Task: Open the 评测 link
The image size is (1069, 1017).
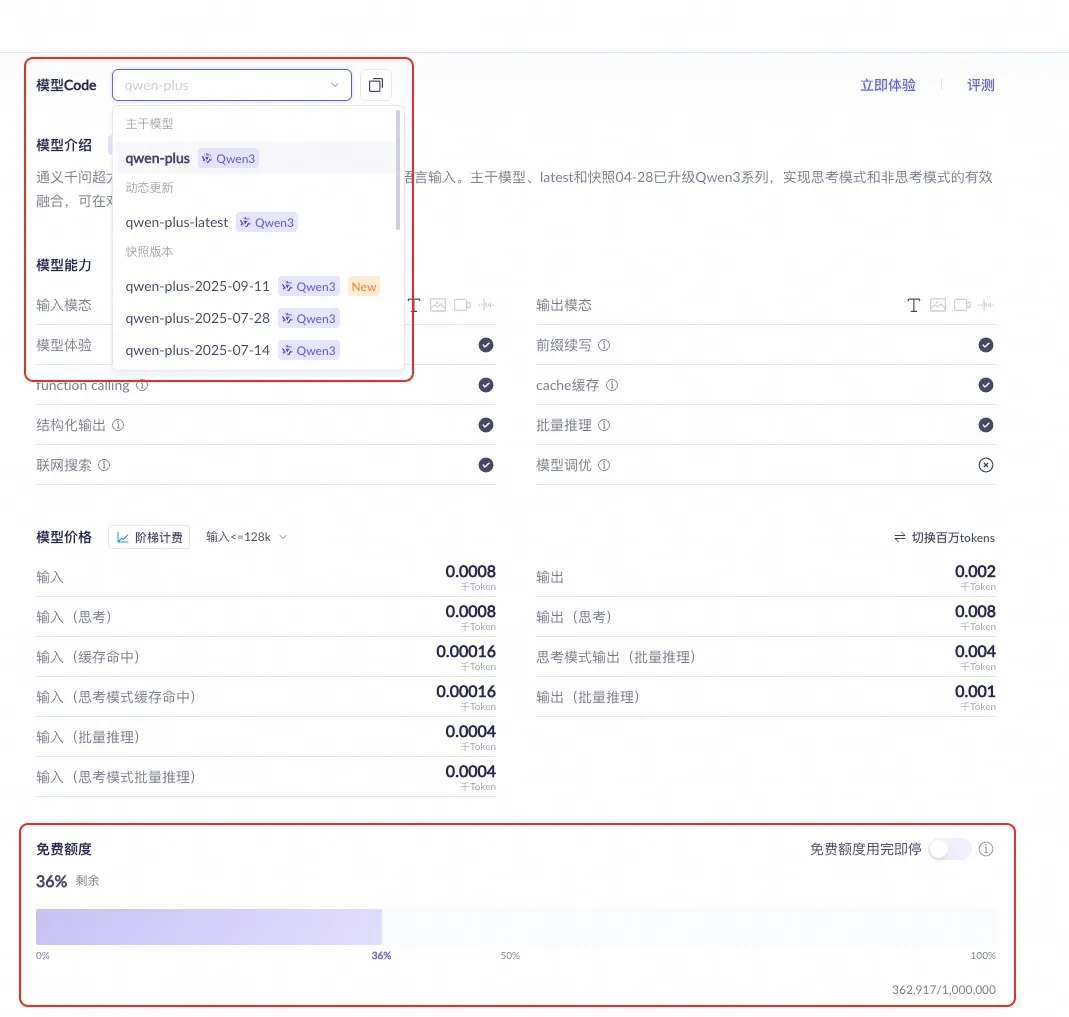Action: (x=981, y=85)
